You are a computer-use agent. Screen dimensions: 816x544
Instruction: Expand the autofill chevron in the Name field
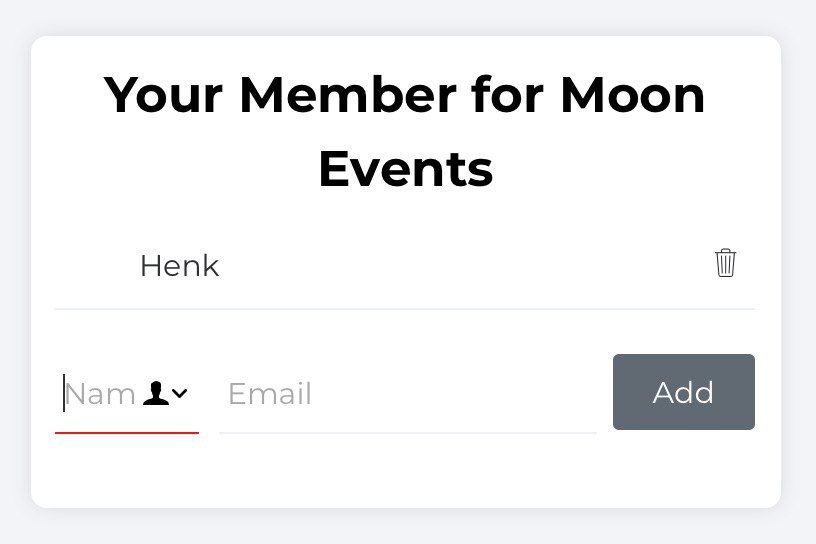tap(180, 394)
